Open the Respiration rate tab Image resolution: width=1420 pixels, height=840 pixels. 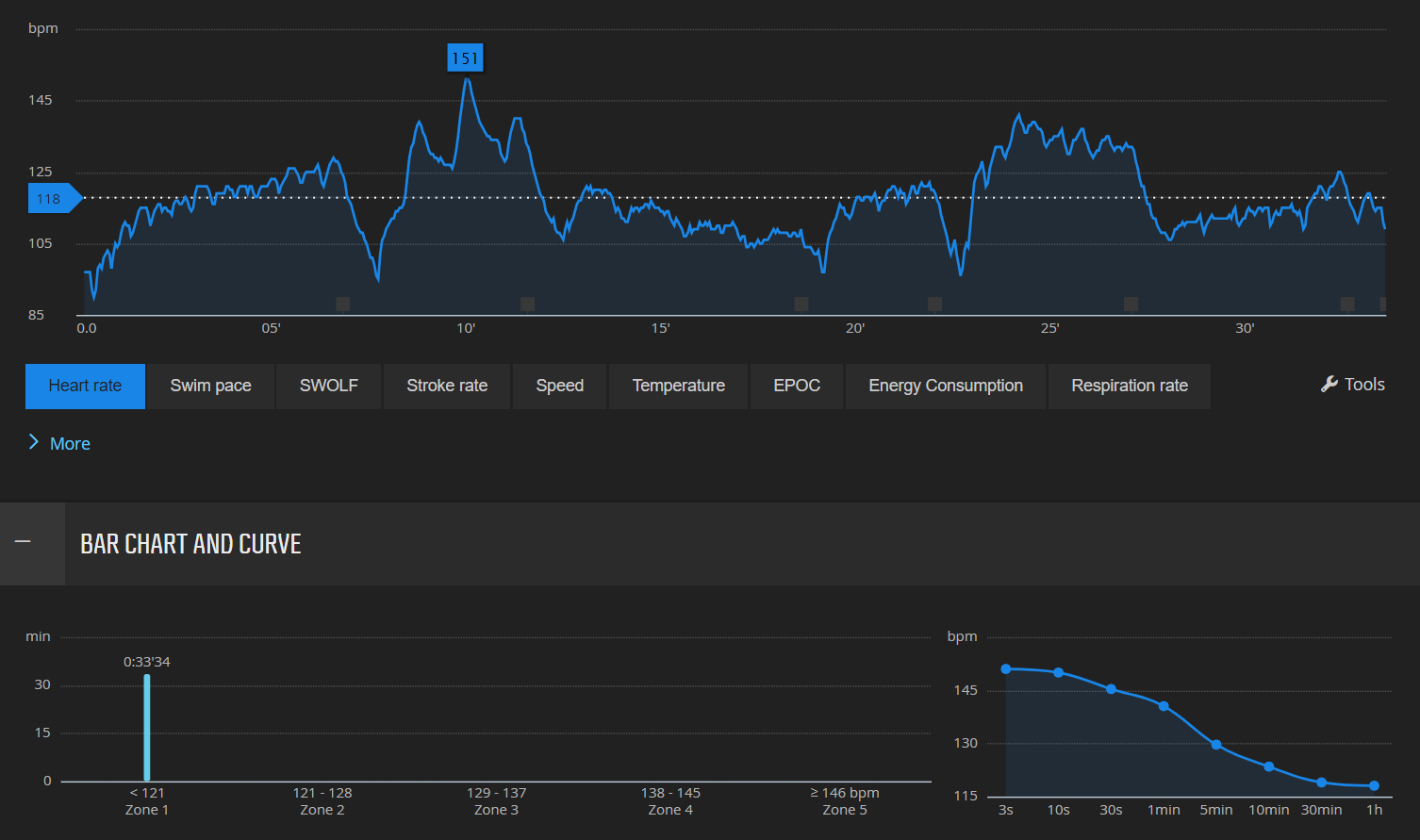(x=1129, y=386)
